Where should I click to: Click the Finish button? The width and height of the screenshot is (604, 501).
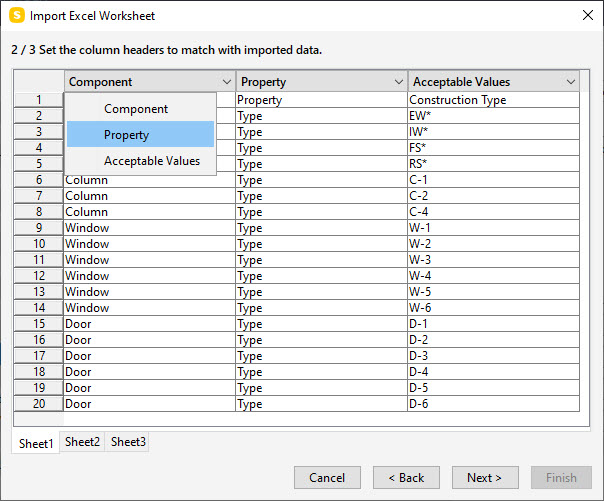pos(561,478)
